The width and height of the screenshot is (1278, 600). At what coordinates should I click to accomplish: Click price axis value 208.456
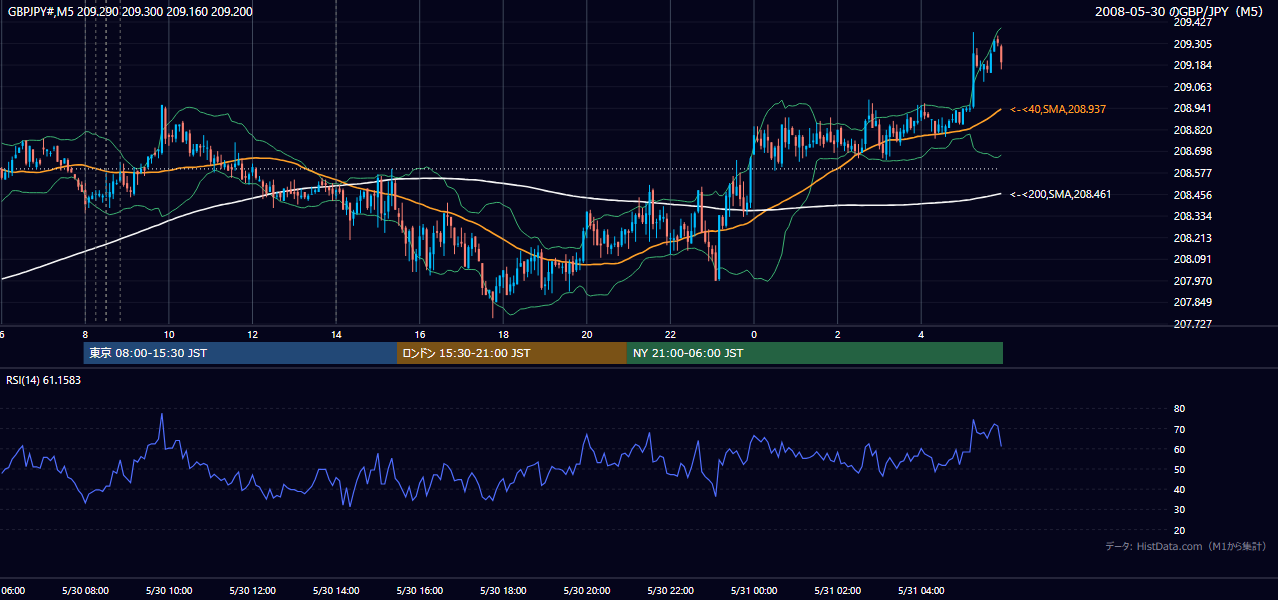pos(1192,195)
